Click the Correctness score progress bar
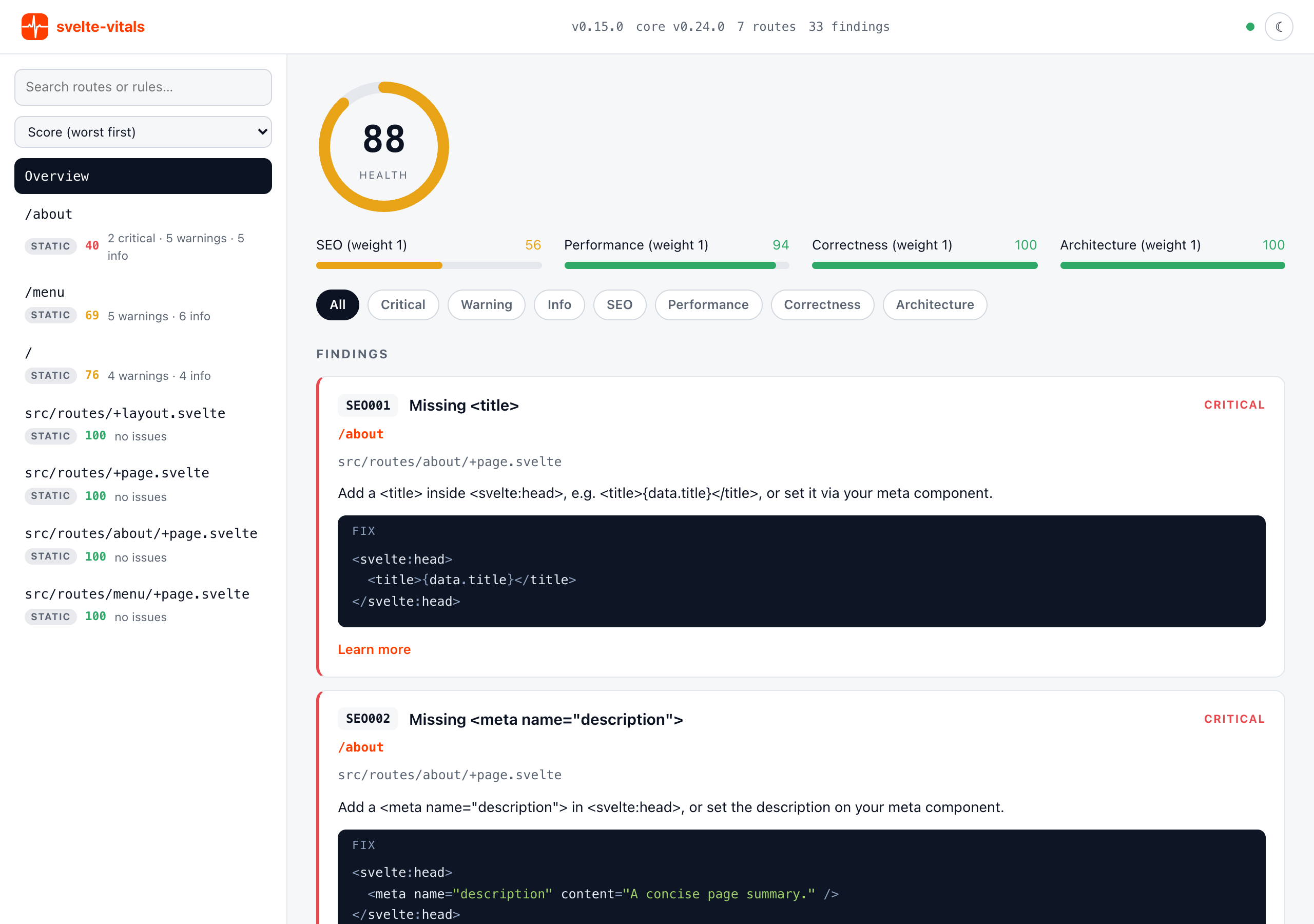1314x924 pixels. pyautogui.click(x=924, y=265)
